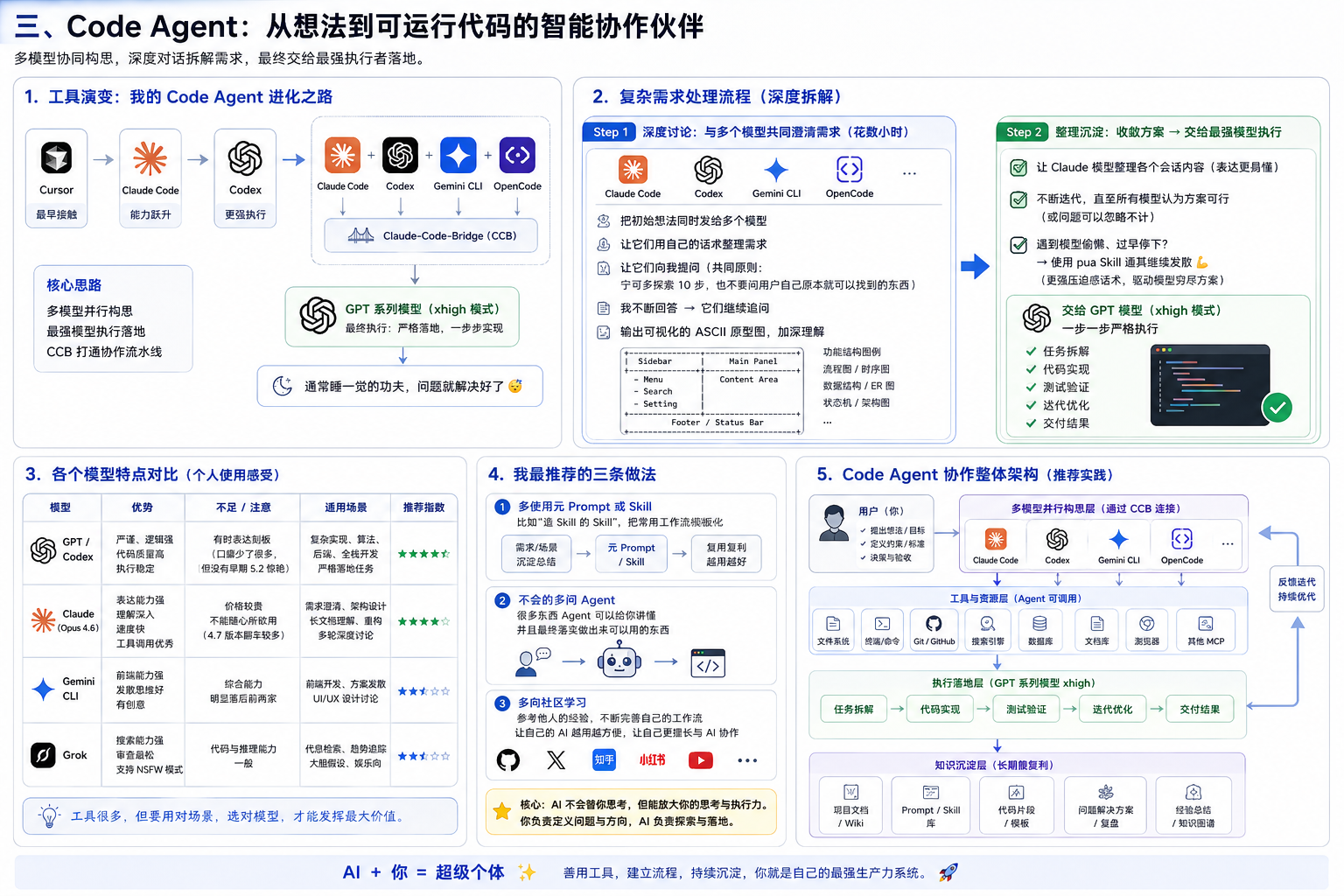Screen dimensions: 1344x896
Task: Click the Prompt / Skill 库 card
Action: pos(930,806)
